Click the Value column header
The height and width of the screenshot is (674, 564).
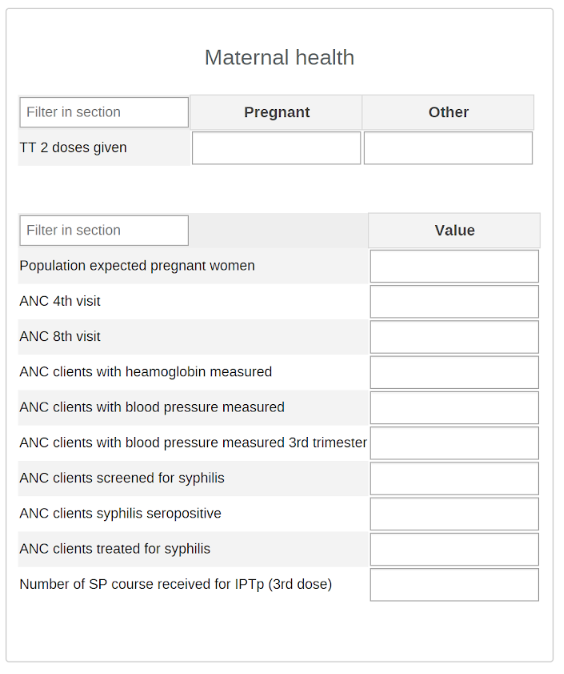454,230
